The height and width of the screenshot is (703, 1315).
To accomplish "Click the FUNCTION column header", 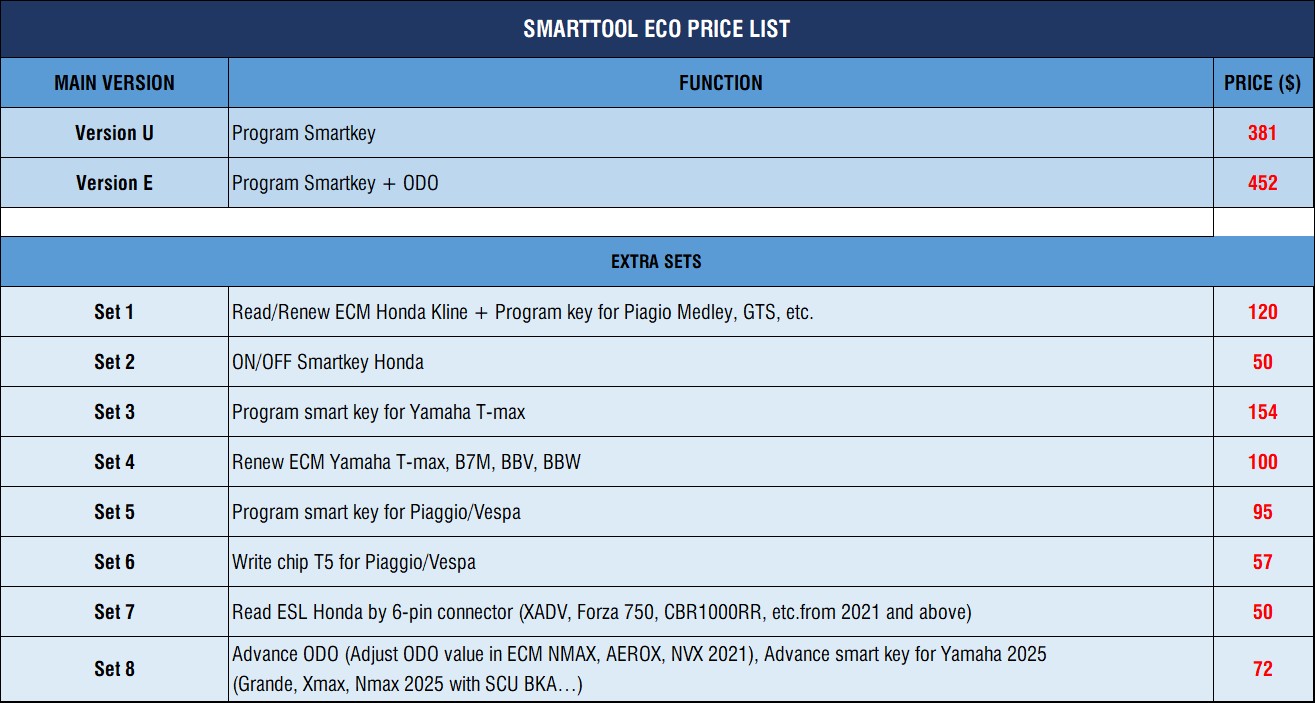I will 720,83.
